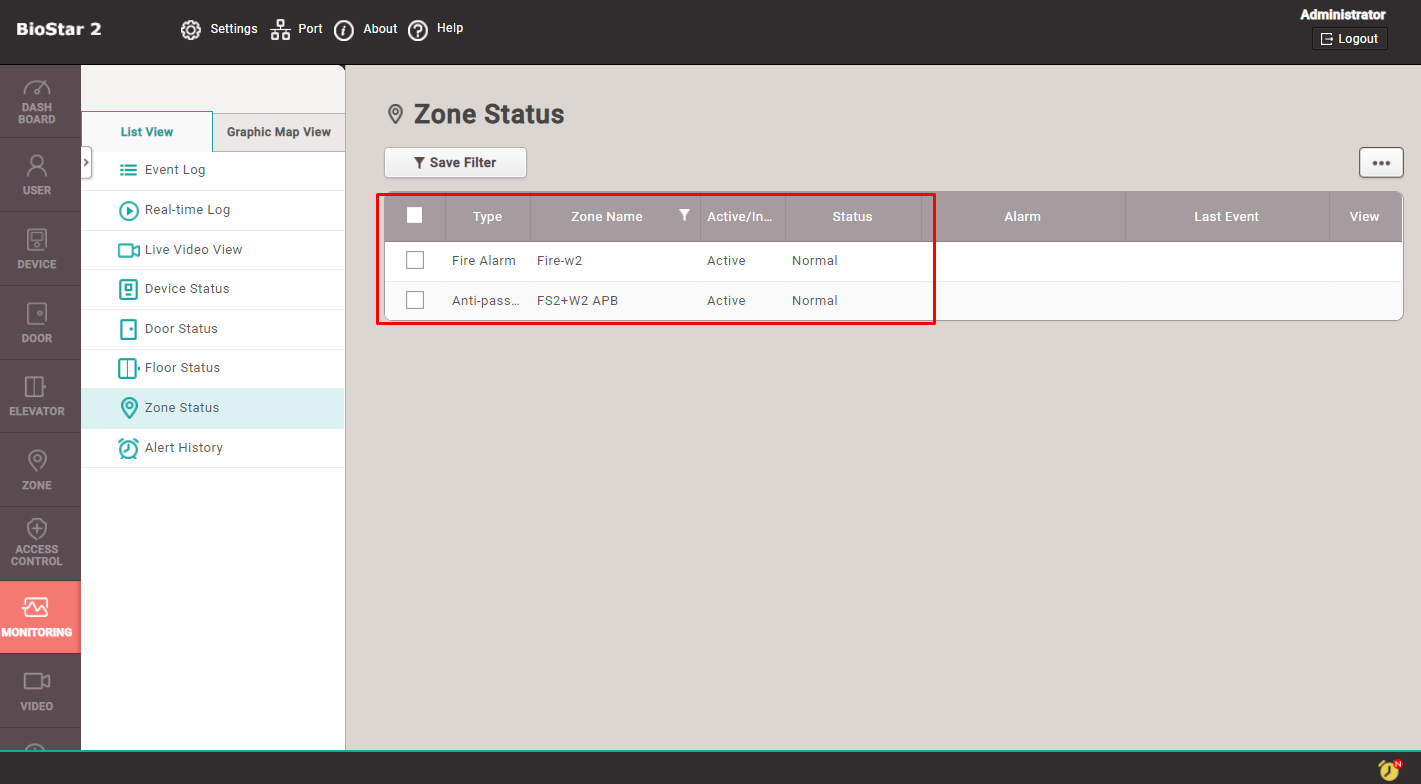
Task: Open the Zone Name column filter
Action: coord(684,215)
